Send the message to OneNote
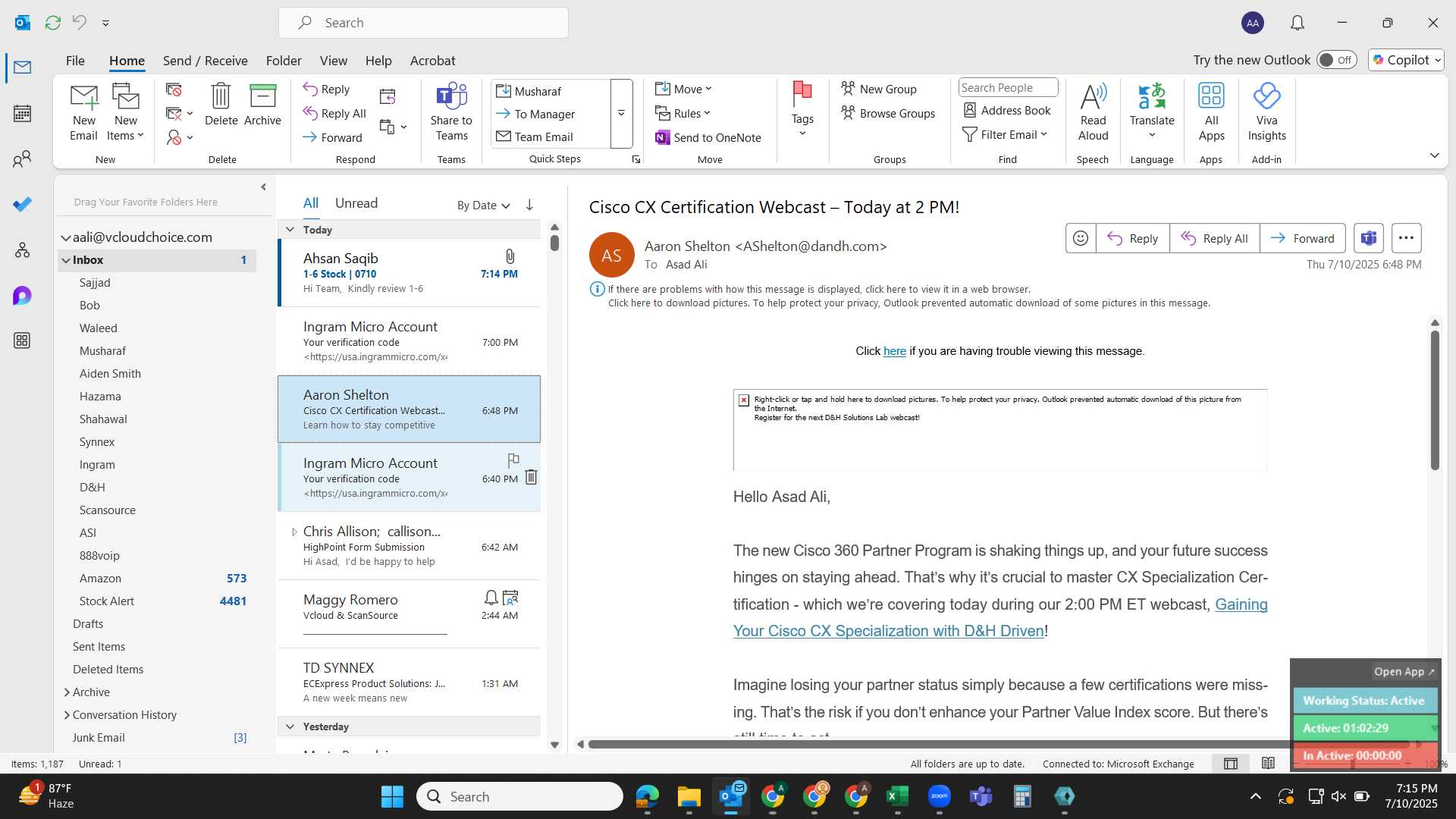 708,137
